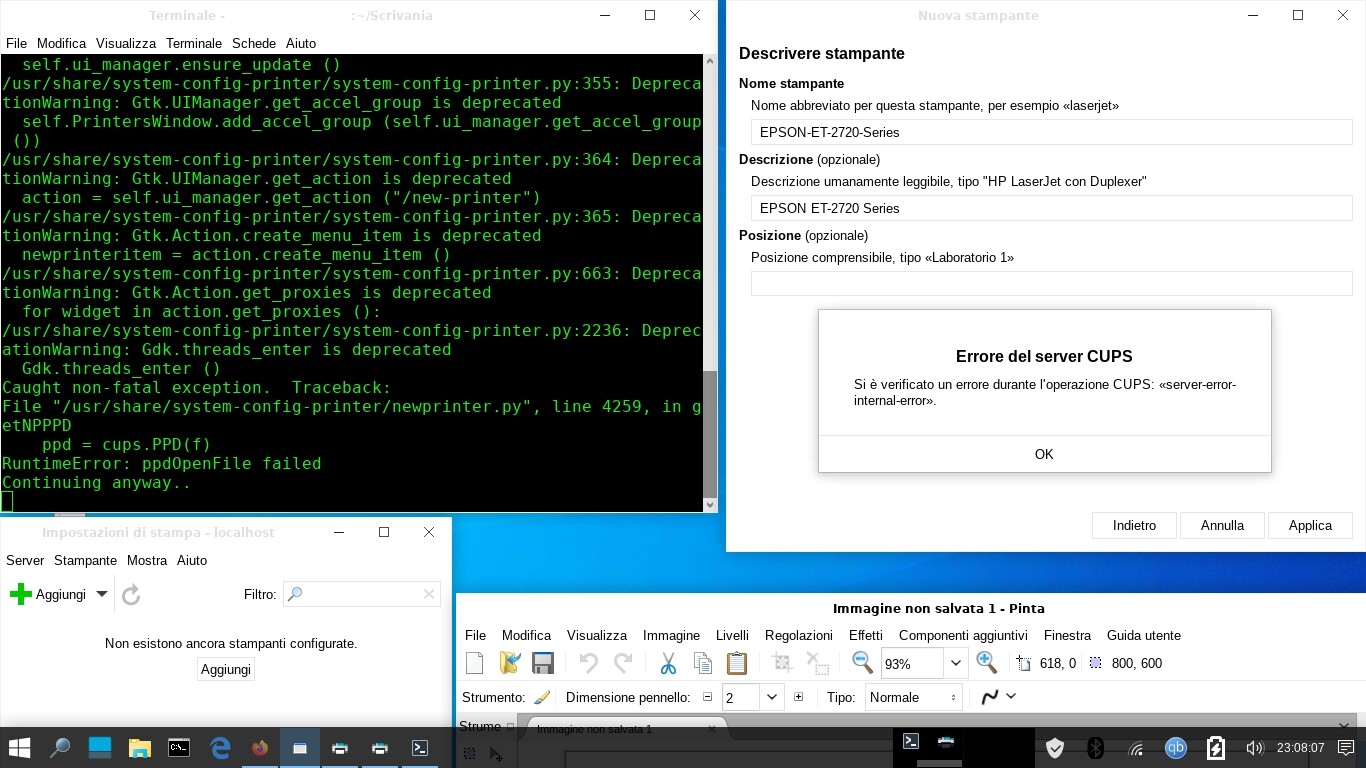Save the current Pinta image

pyautogui.click(x=543, y=662)
